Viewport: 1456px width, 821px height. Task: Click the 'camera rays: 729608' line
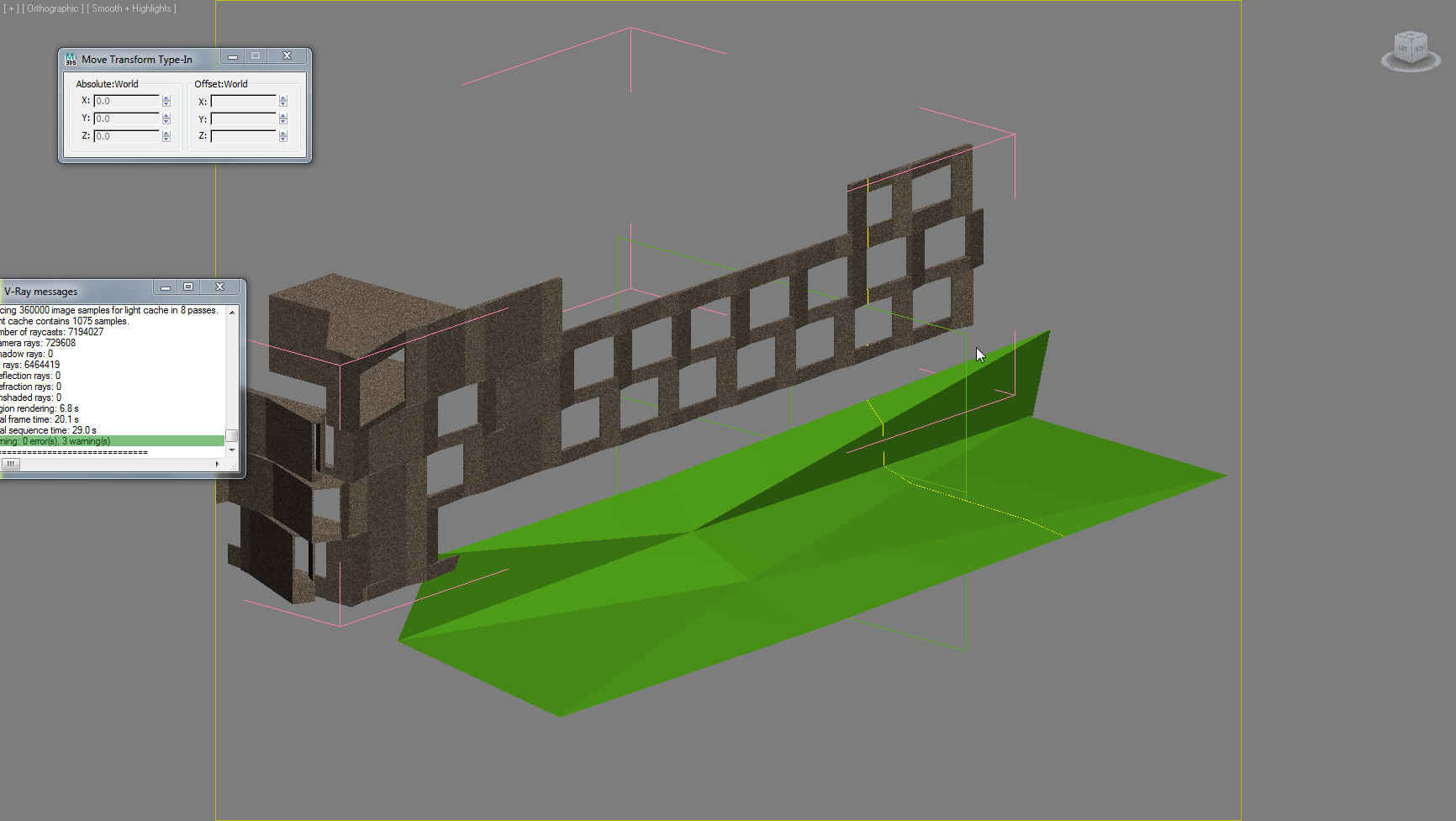point(38,343)
